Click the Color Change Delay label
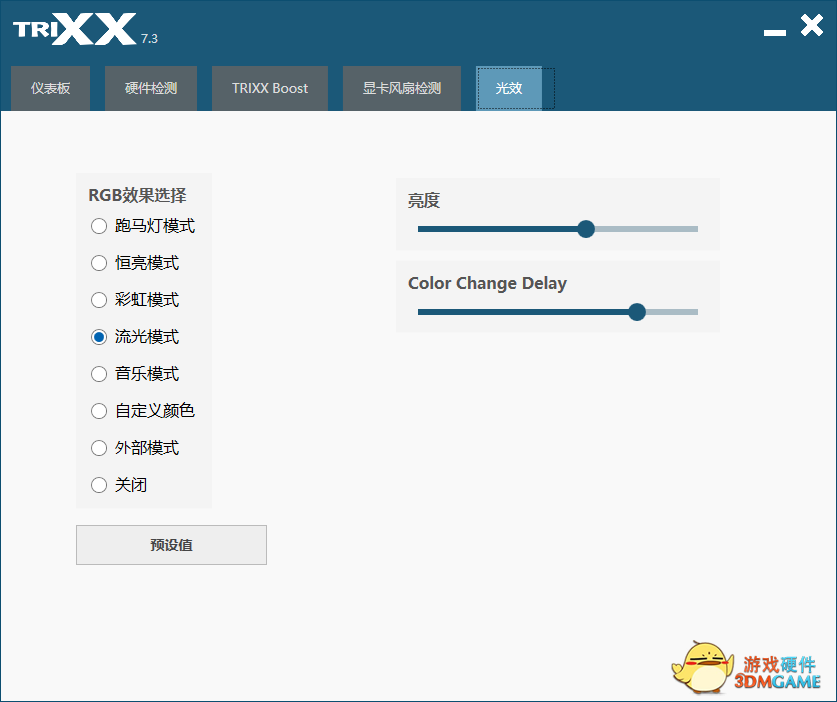The width and height of the screenshot is (837, 702). [x=487, y=283]
